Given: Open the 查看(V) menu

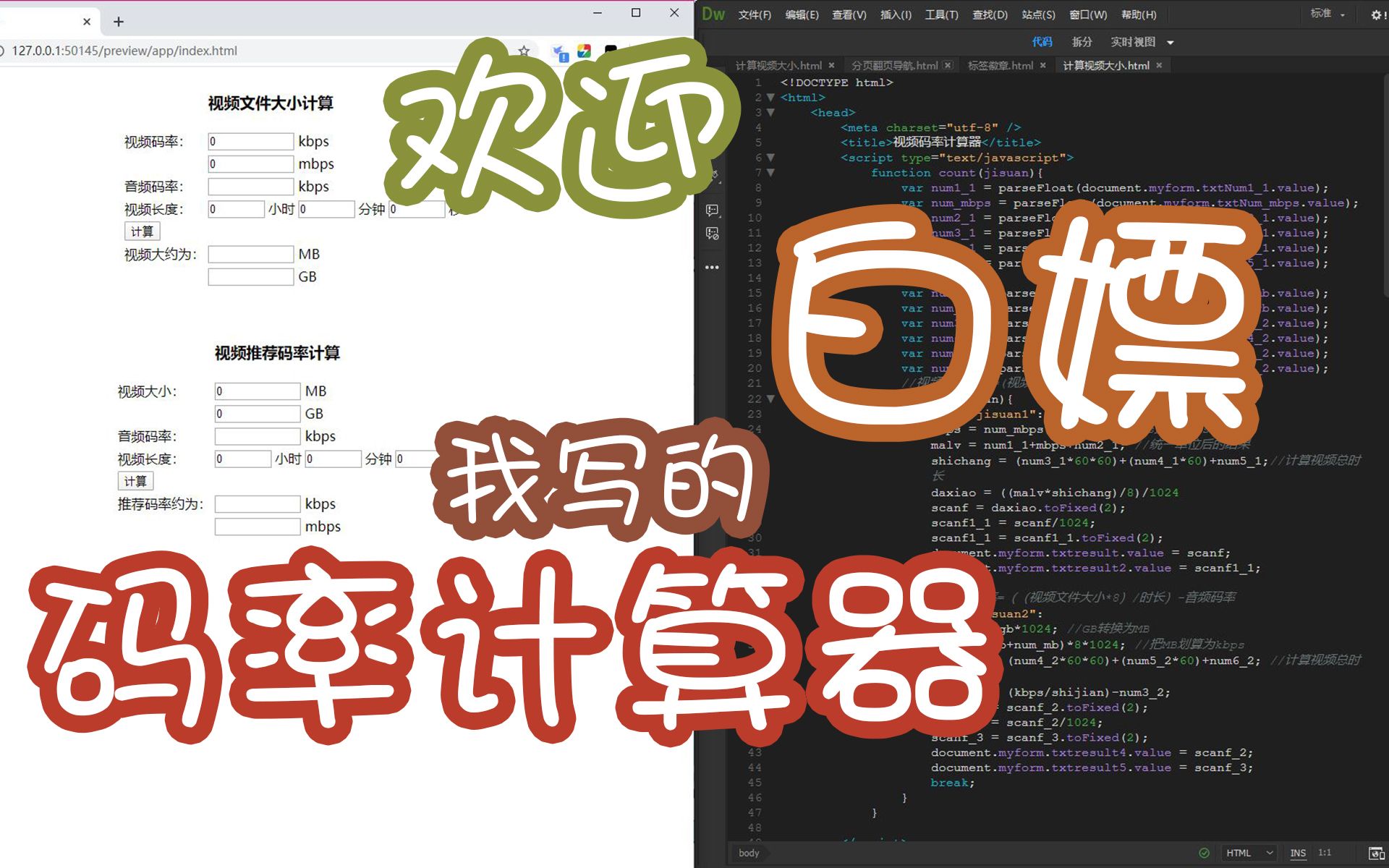Looking at the screenshot, I should (x=849, y=14).
